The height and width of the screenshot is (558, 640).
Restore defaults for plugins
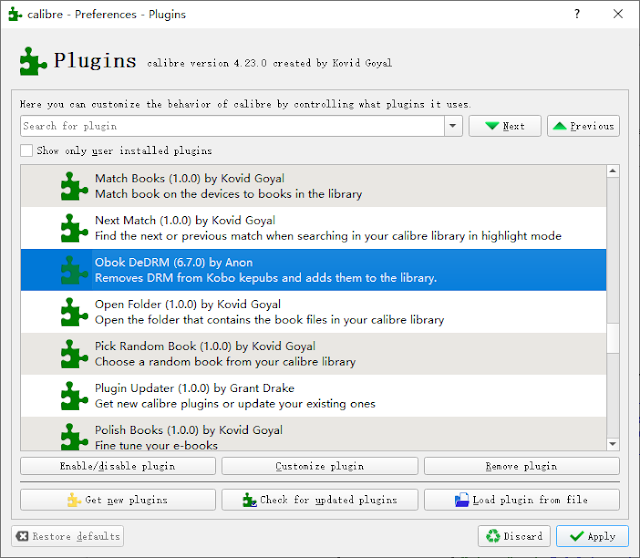[68, 536]
